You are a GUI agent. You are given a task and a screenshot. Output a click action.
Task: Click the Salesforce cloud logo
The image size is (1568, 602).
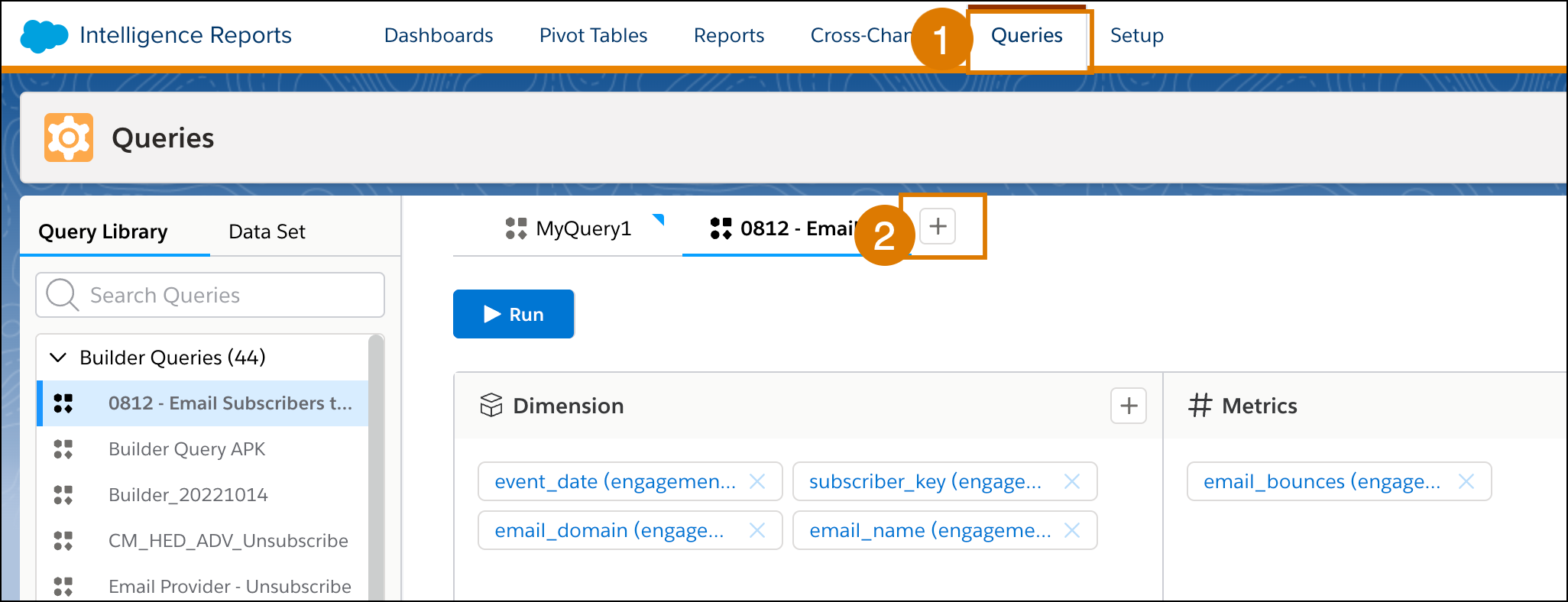44,36
